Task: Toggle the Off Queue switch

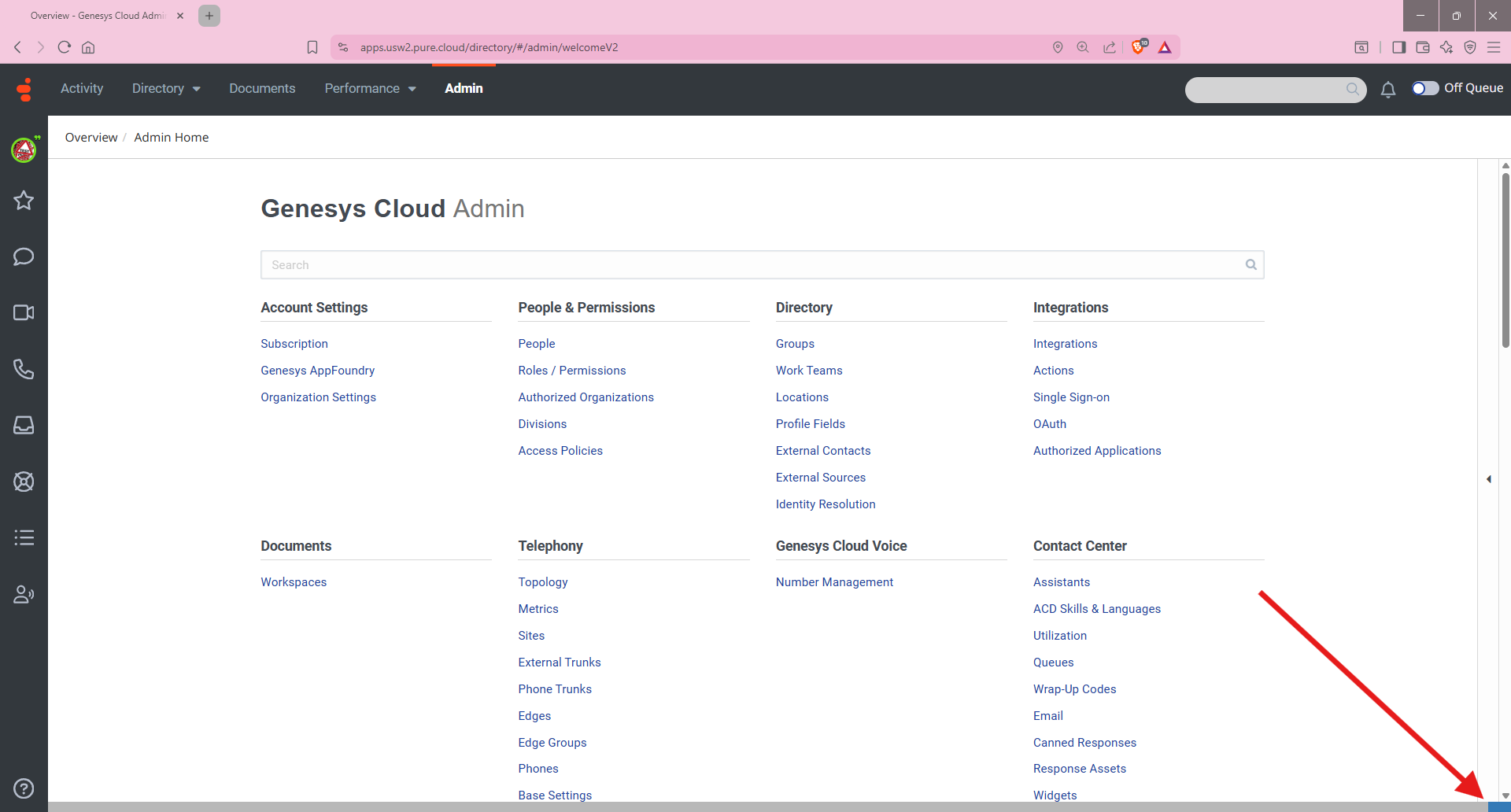Action: [1424, 88]
